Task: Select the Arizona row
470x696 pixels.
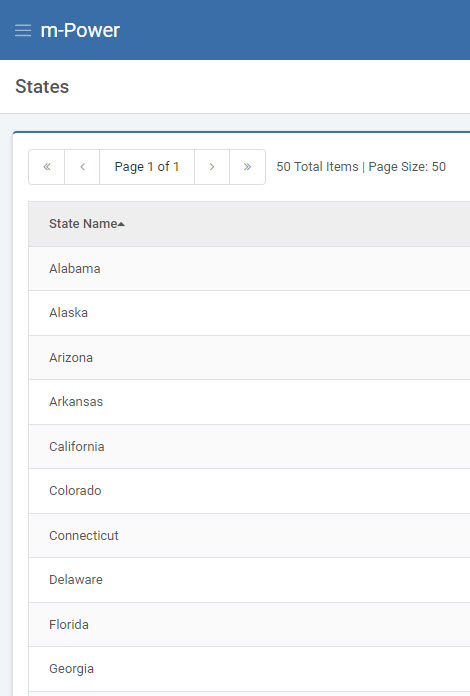Action: [249, 358]
